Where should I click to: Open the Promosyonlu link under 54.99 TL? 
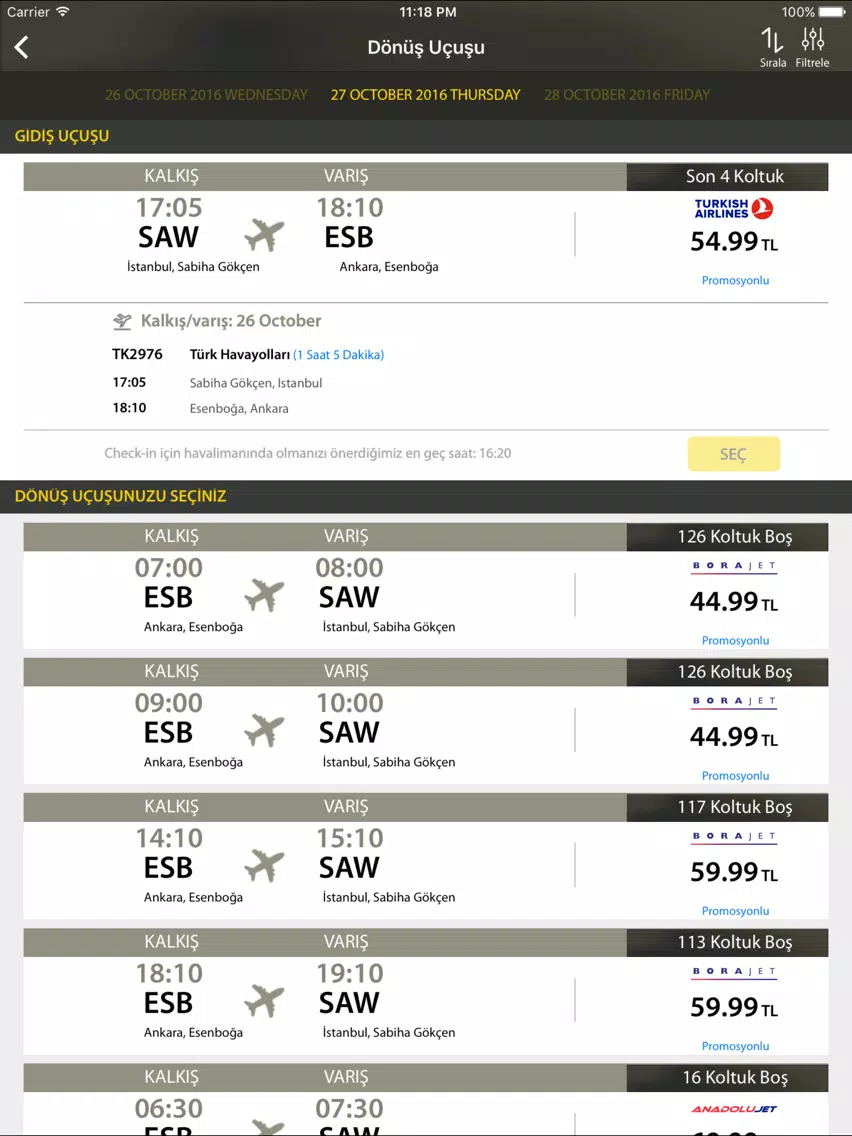(x=735, y=280)
